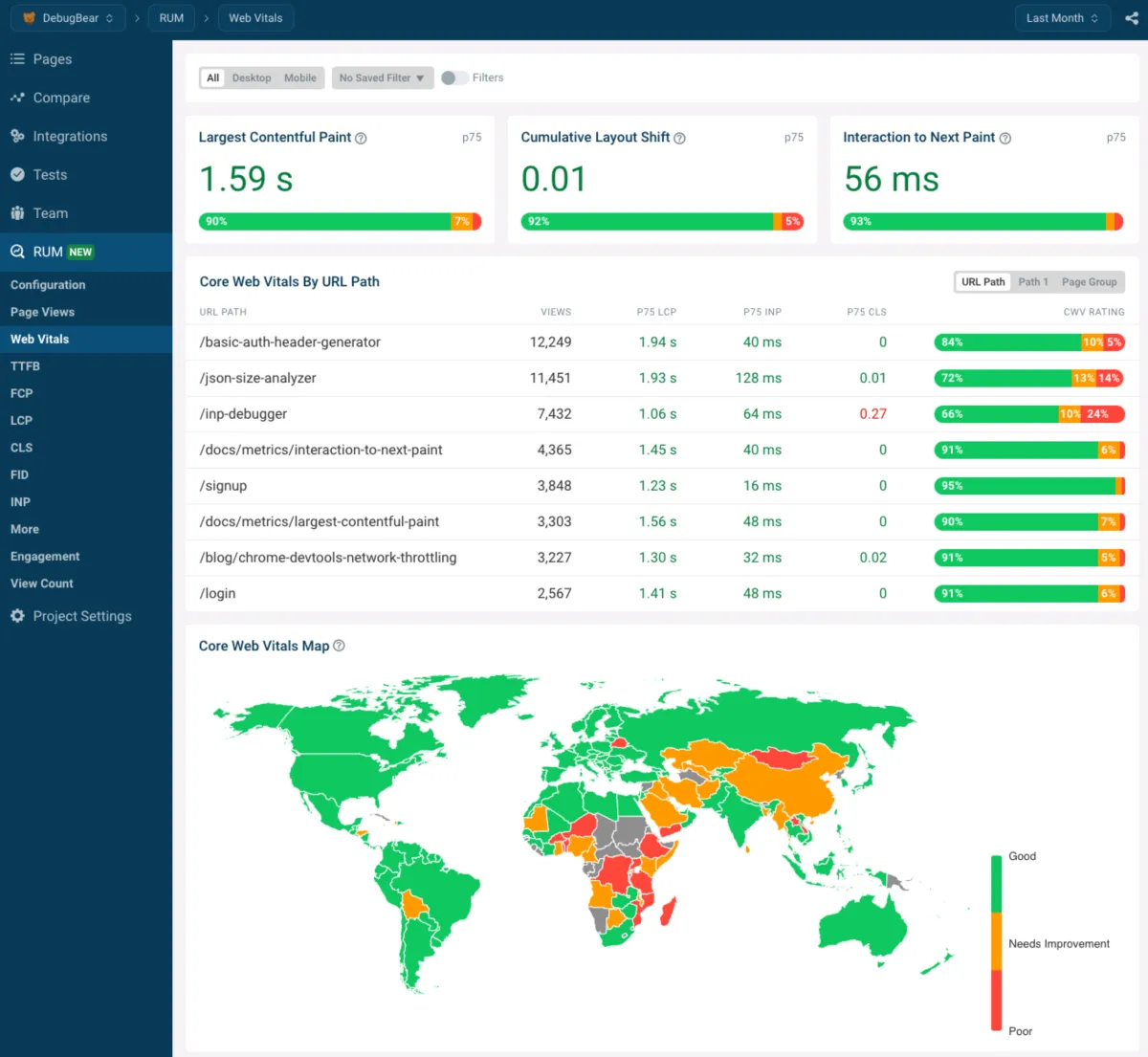Open the Last Month date range dropdown
This screenshot has width=1148, height=1057.
(1062, 18)
